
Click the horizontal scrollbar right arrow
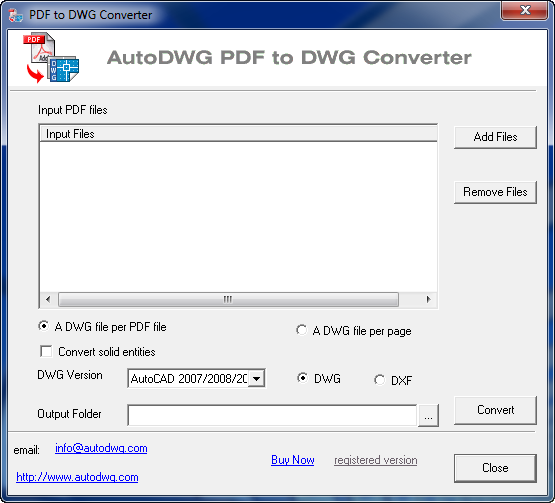point(428,299)
